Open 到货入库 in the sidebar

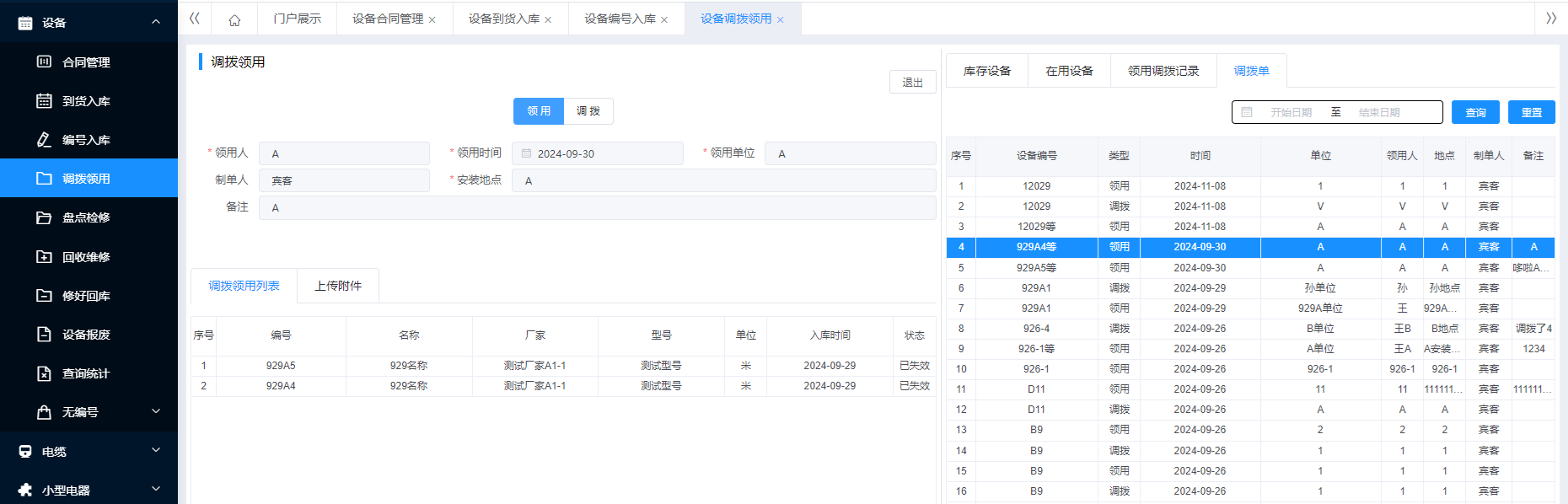point(86,101)
